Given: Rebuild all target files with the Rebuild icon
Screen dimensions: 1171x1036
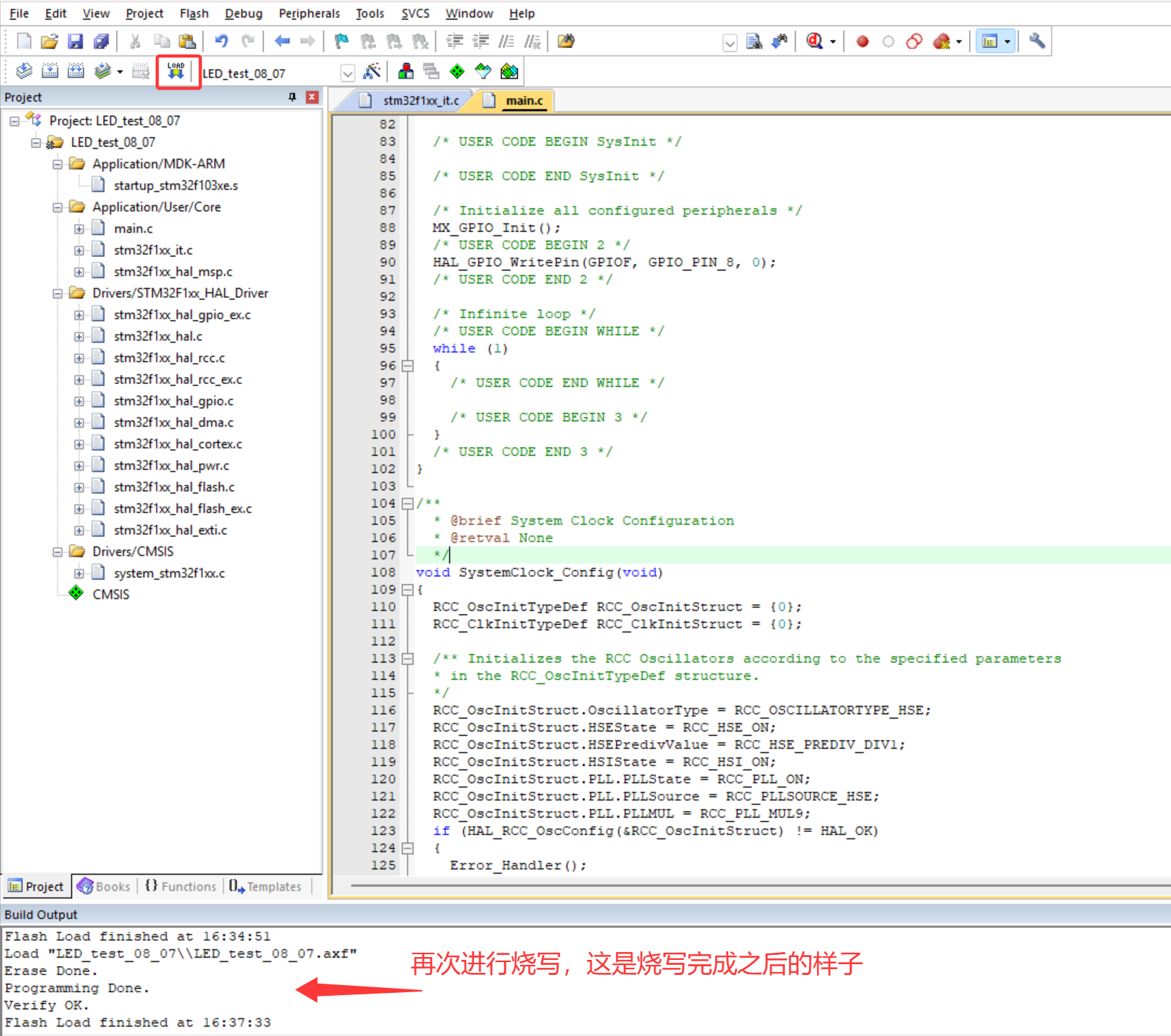Looking at the screenshot, I should point(76,71).
